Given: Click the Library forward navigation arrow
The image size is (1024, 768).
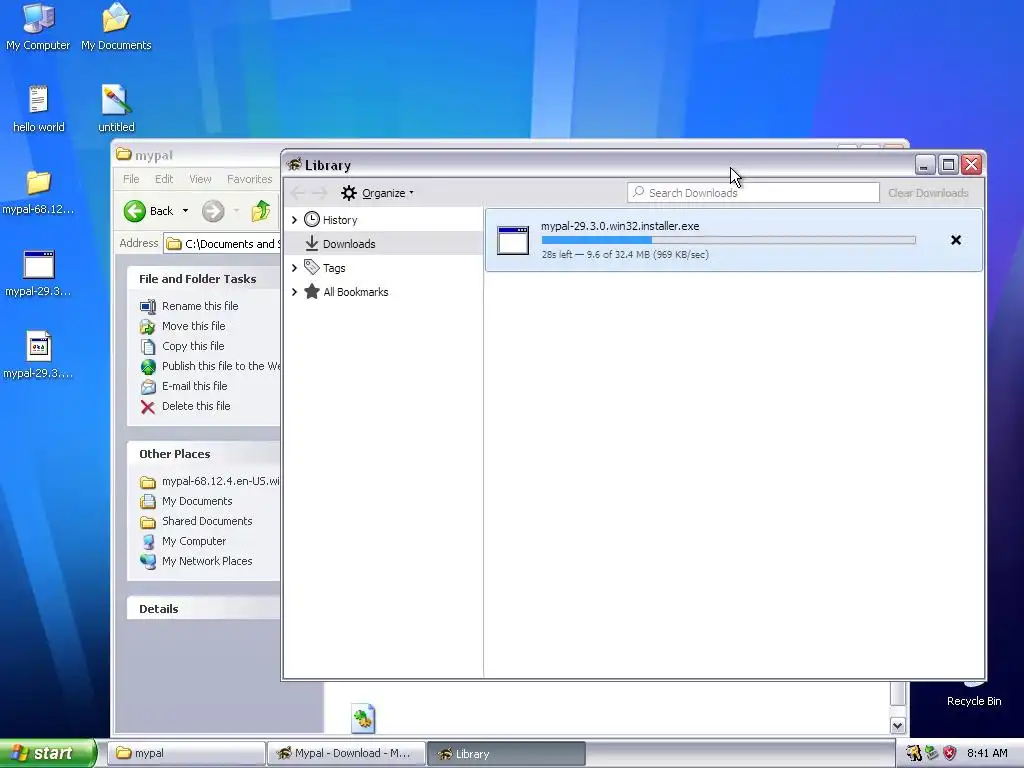Looking at the screenshot, I should (x=319, y=193).
